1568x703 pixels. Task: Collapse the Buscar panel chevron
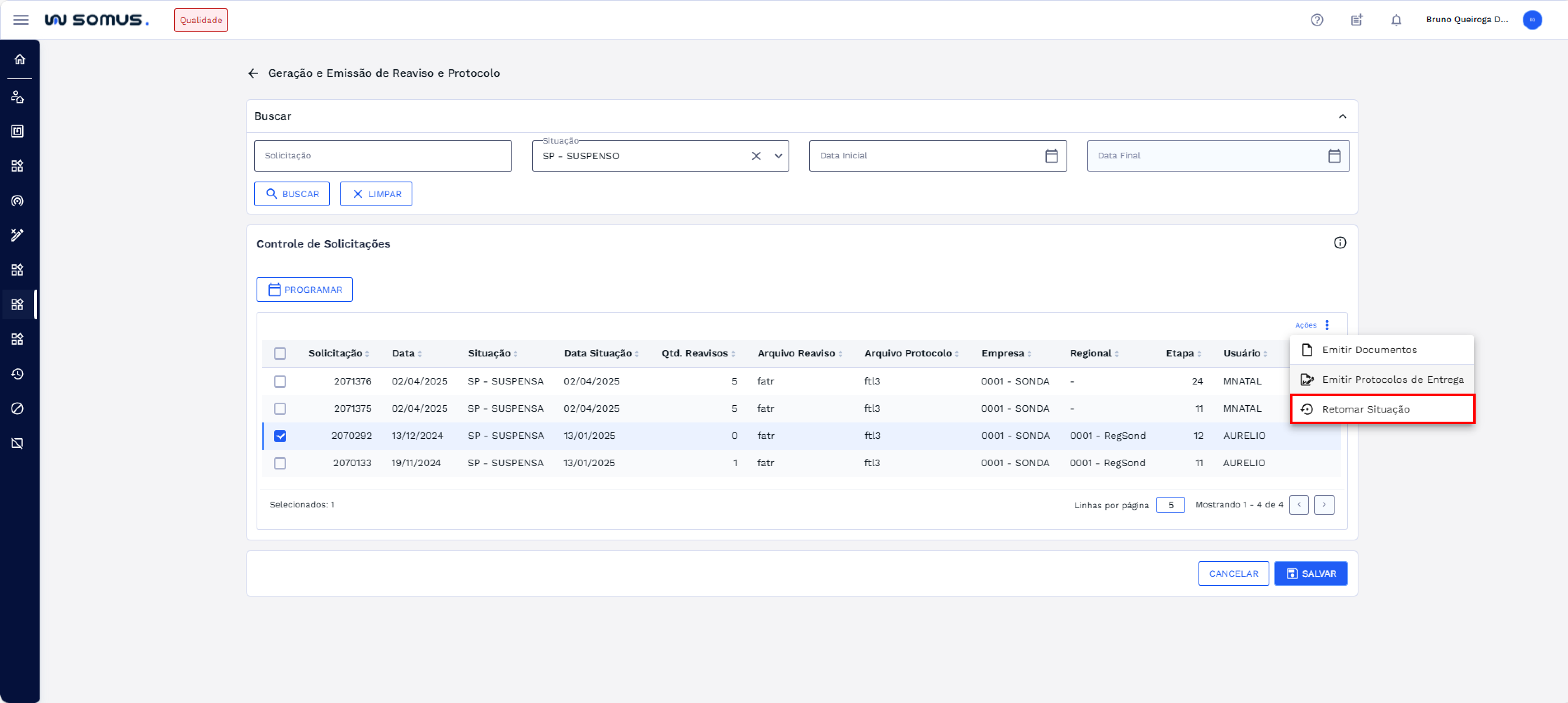pyautogui.click(x=1342, y=116)
